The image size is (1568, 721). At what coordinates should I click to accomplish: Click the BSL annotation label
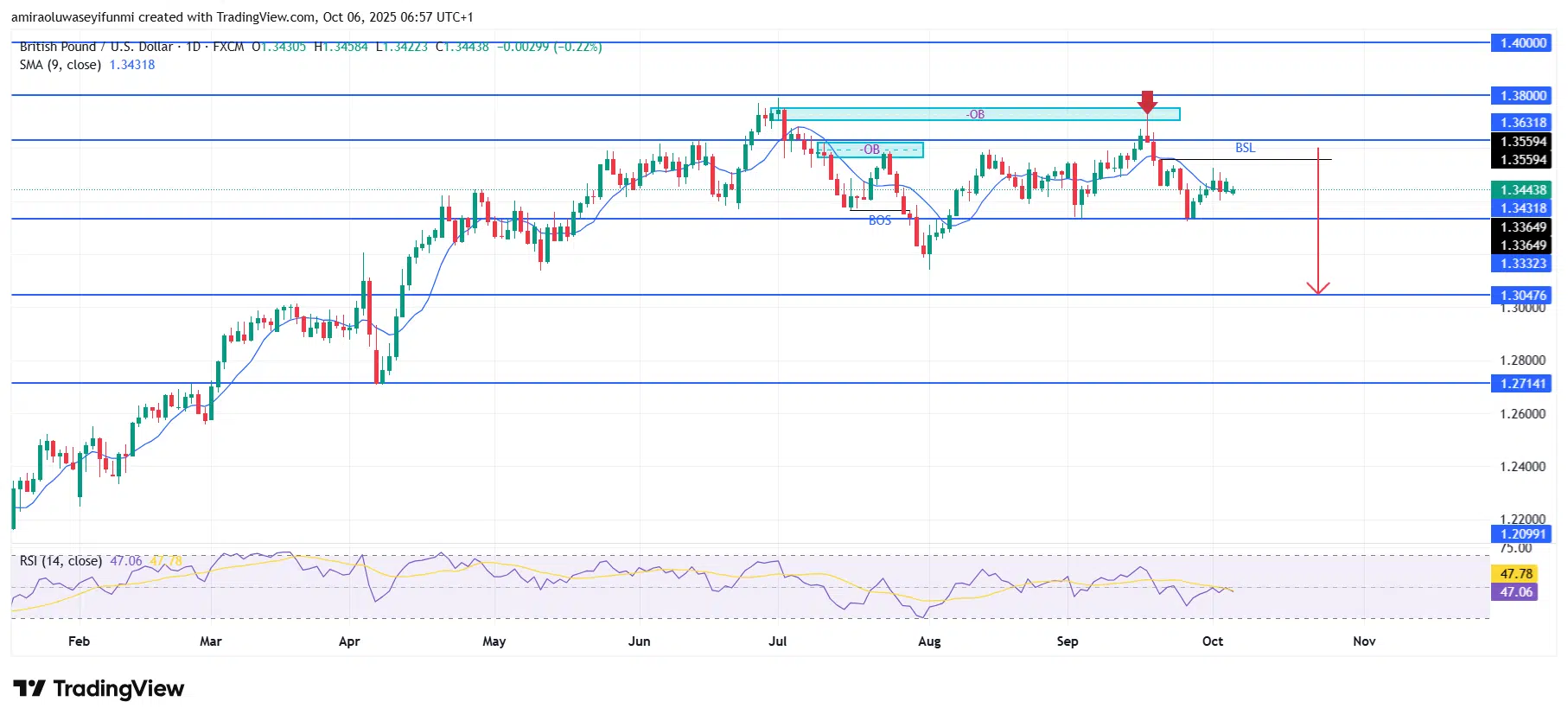1245,148
